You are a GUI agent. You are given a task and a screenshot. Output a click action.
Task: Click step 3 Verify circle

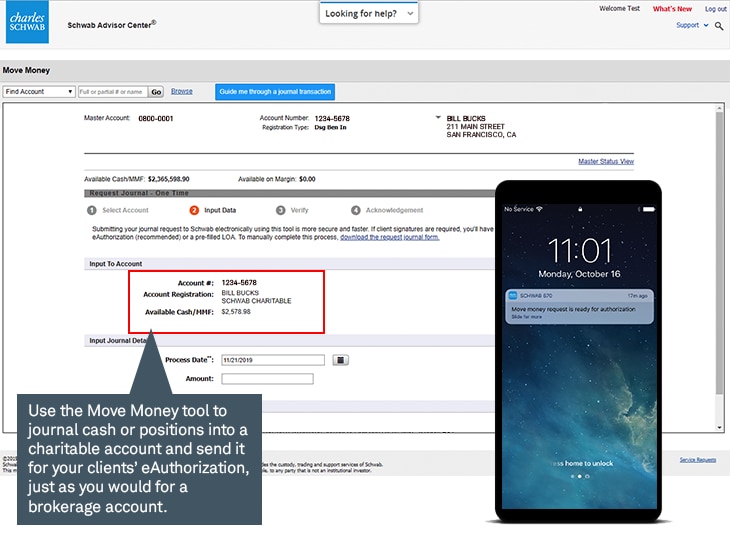point(280,210)
